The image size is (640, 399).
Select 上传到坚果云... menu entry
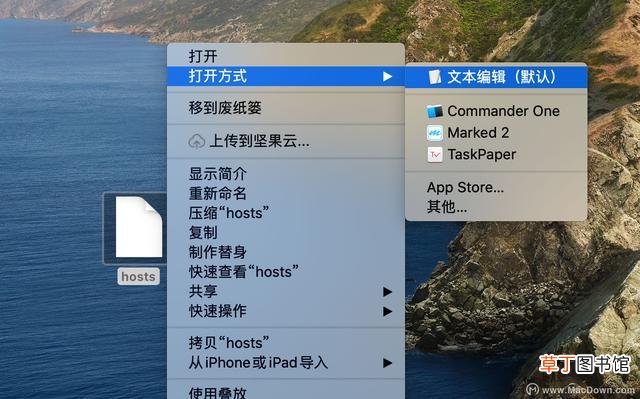(x=286, y=141)
